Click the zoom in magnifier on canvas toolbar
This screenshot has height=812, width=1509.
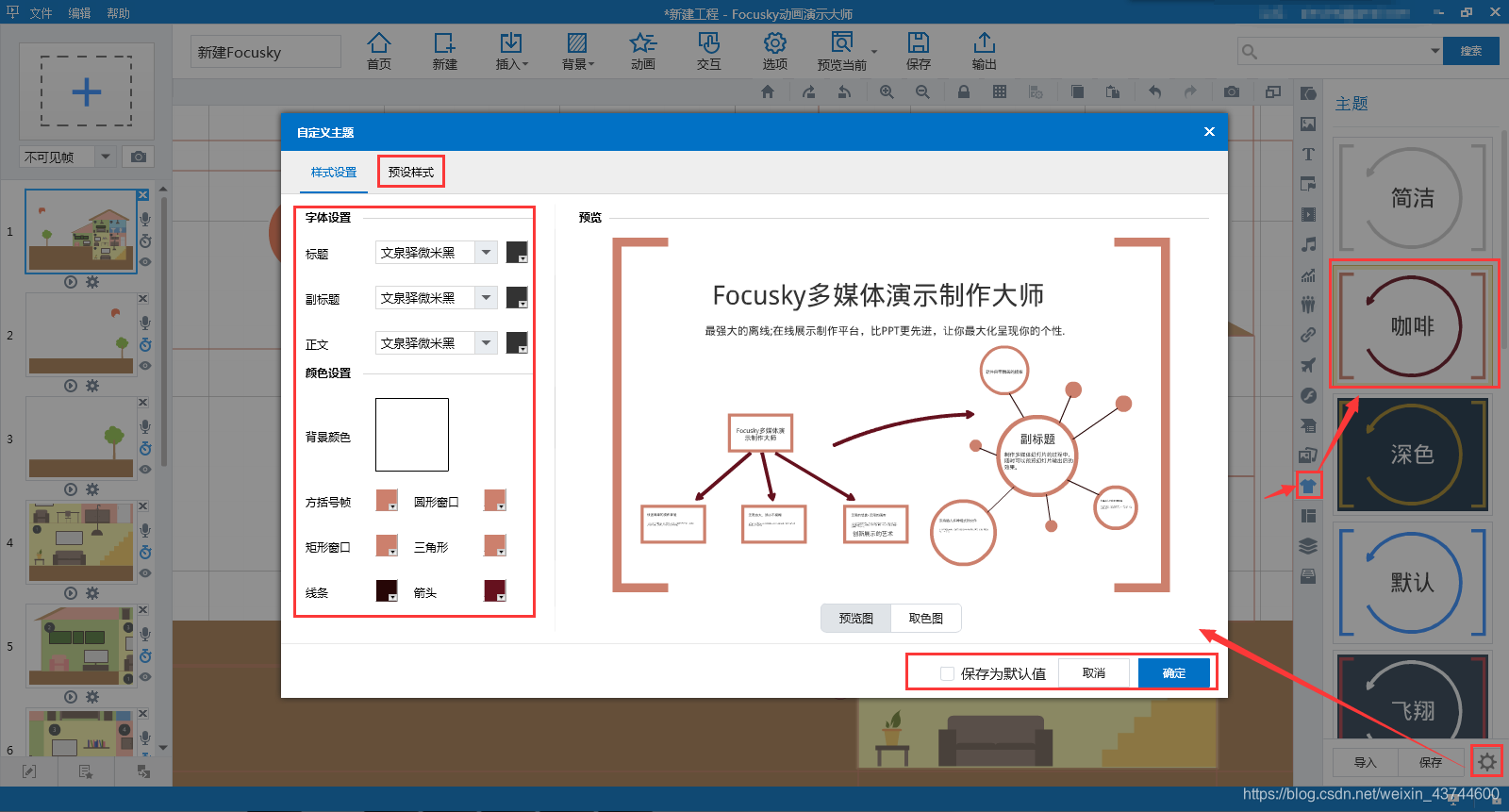point(887,91)
